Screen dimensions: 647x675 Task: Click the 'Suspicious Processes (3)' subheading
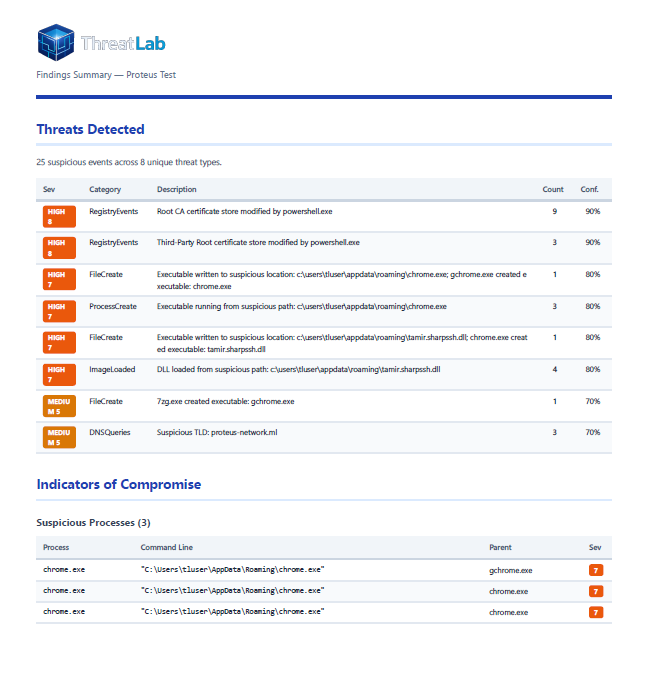coord(93,523)
